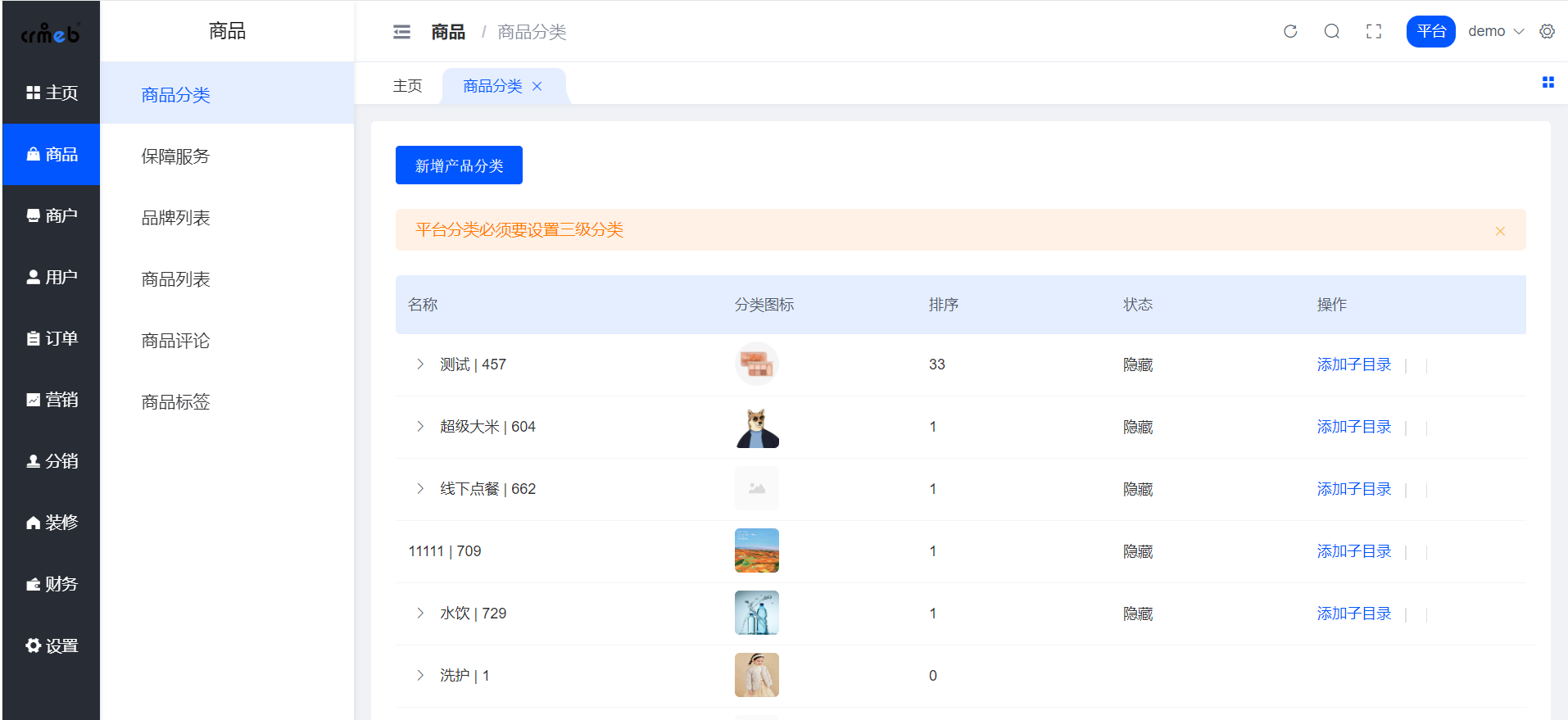Screen dimensions: 1568x720
Task: Close the 商品分类 tab
Action: (537, 87)
